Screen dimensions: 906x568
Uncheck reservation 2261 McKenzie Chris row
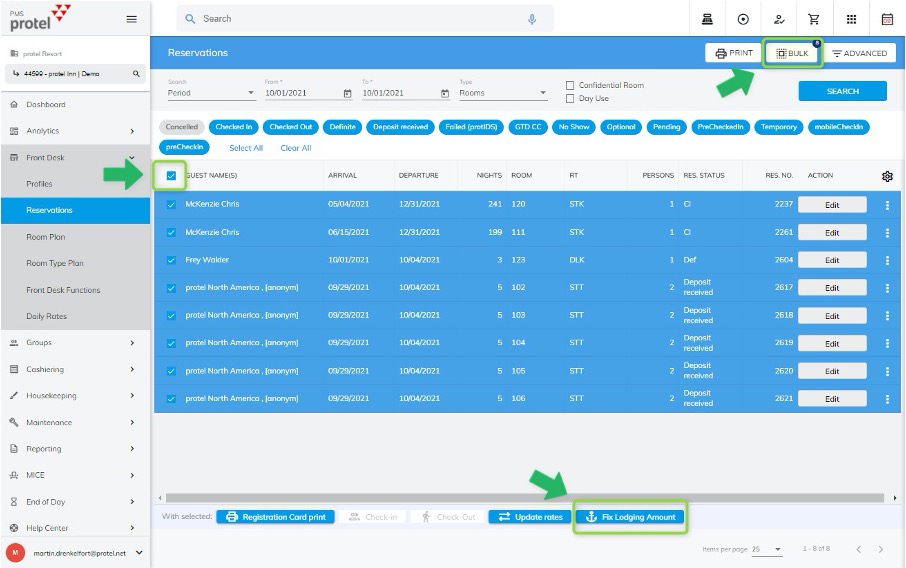[x=171, y=232]
